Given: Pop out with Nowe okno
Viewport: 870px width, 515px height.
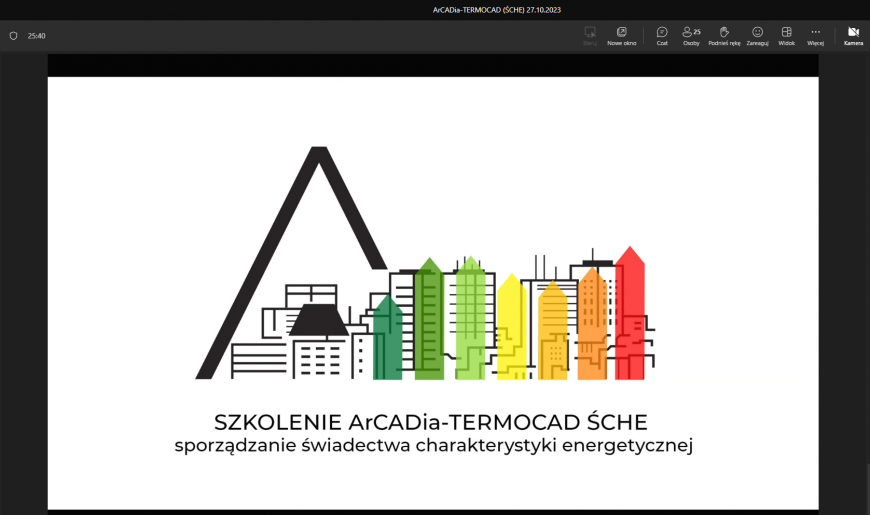Looking at the screenshot, I should (621, 36).
